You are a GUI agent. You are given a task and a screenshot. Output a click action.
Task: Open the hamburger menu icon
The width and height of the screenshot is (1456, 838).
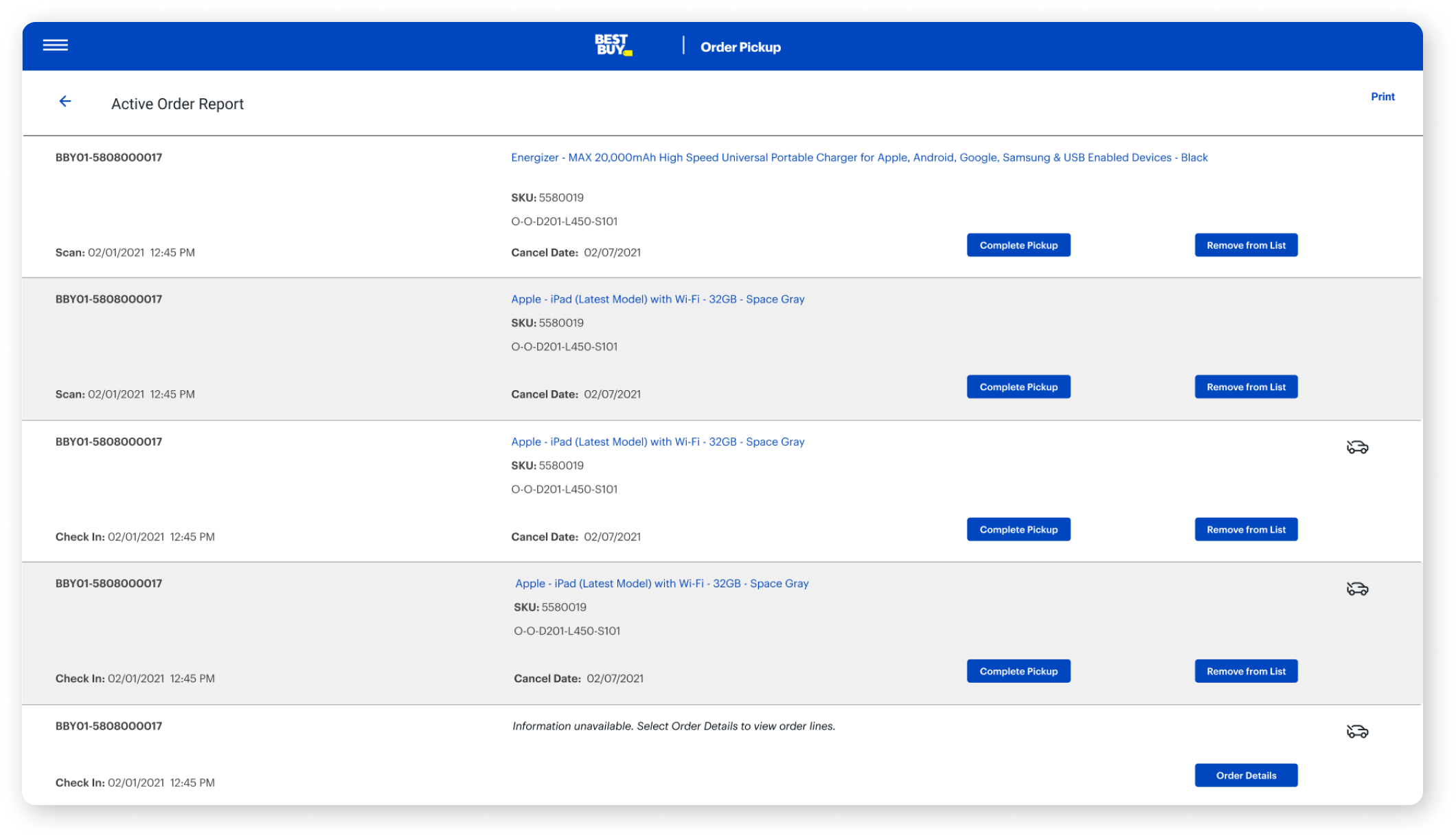55,45
